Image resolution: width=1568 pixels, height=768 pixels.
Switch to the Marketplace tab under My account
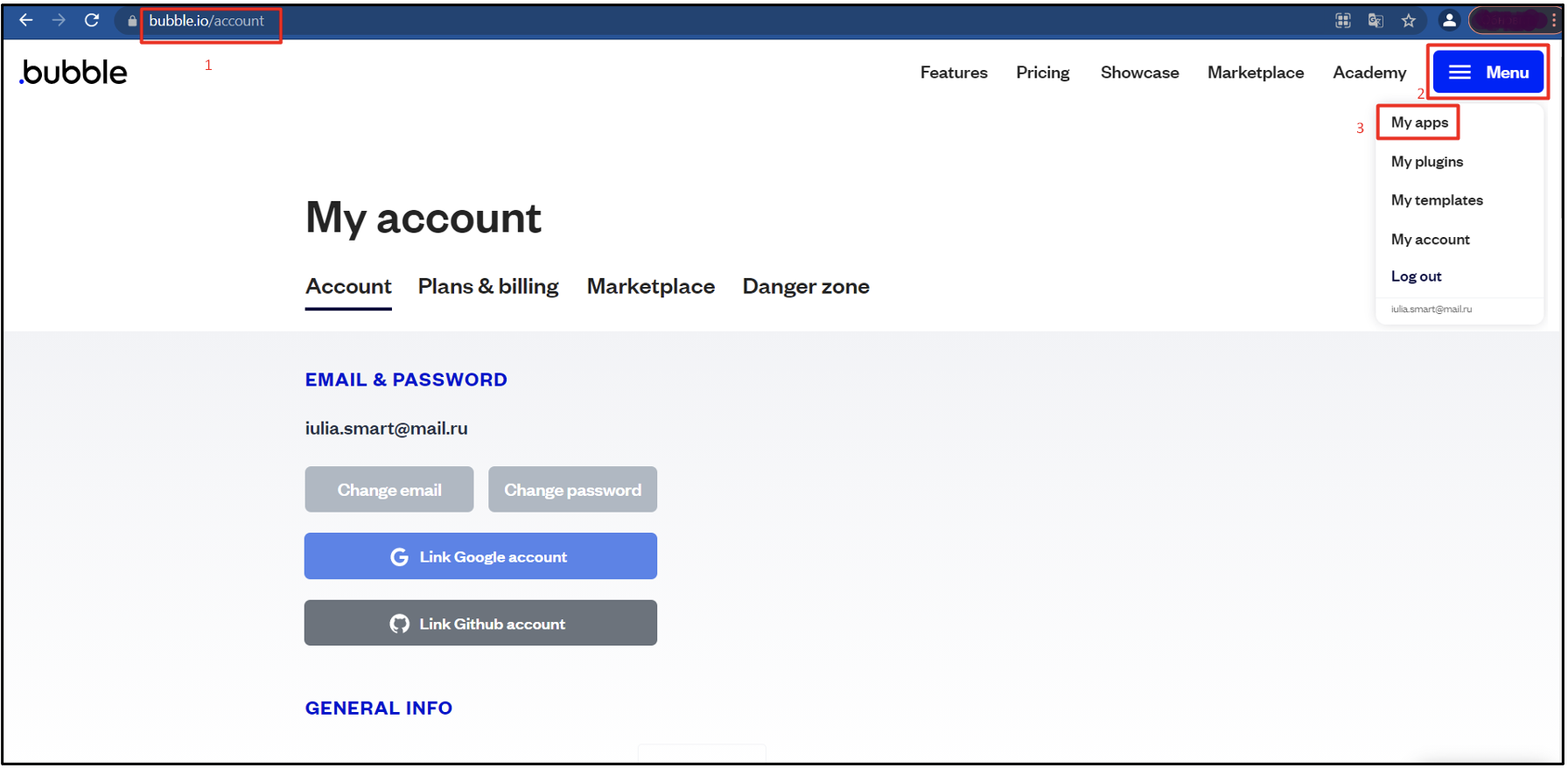point(651,287)
